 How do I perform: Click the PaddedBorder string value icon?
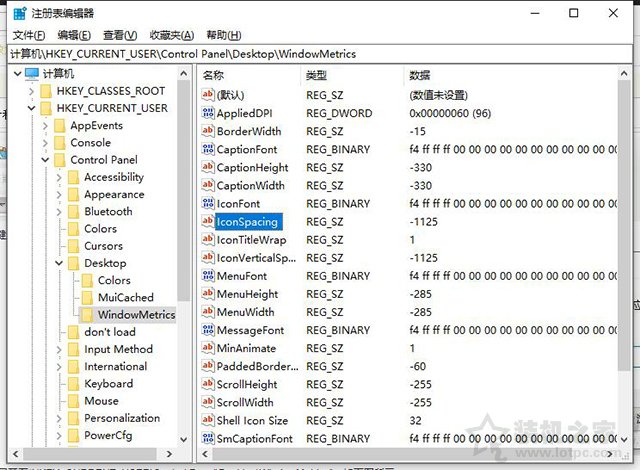tap(208, 366)
